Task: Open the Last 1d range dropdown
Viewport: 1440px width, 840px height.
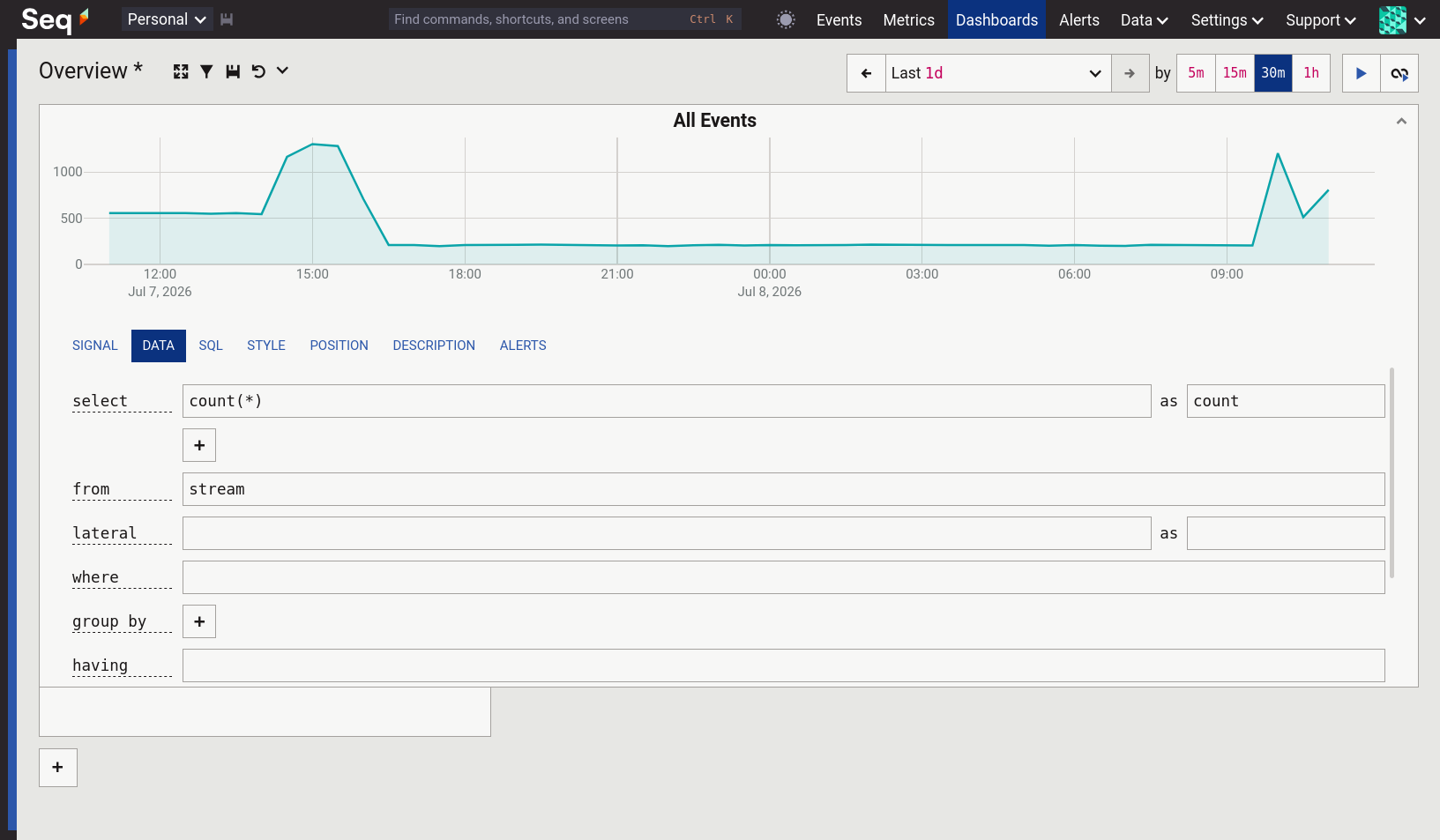Action: pos(998,73)
